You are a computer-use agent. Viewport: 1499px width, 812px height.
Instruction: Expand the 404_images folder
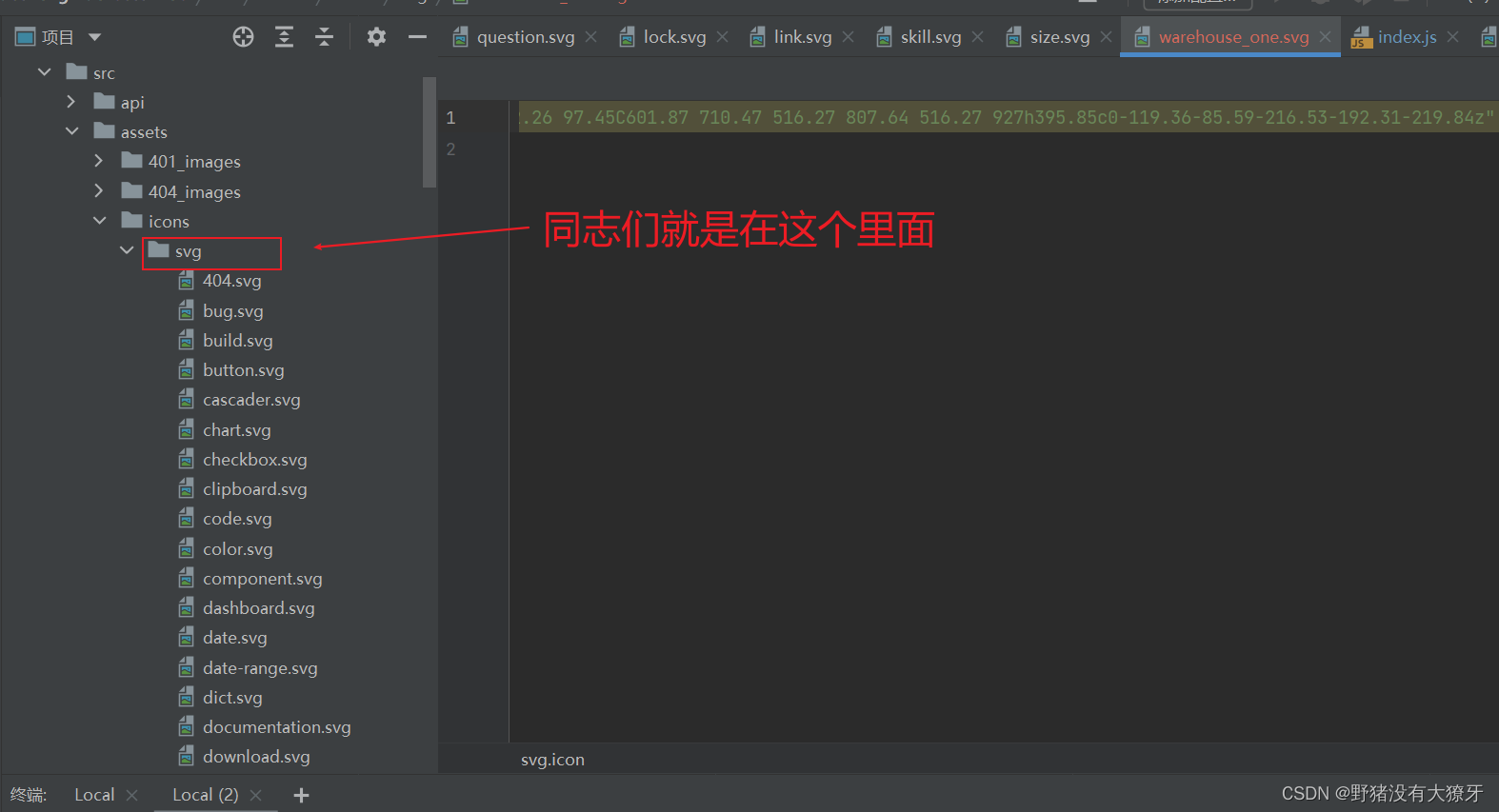98,190
